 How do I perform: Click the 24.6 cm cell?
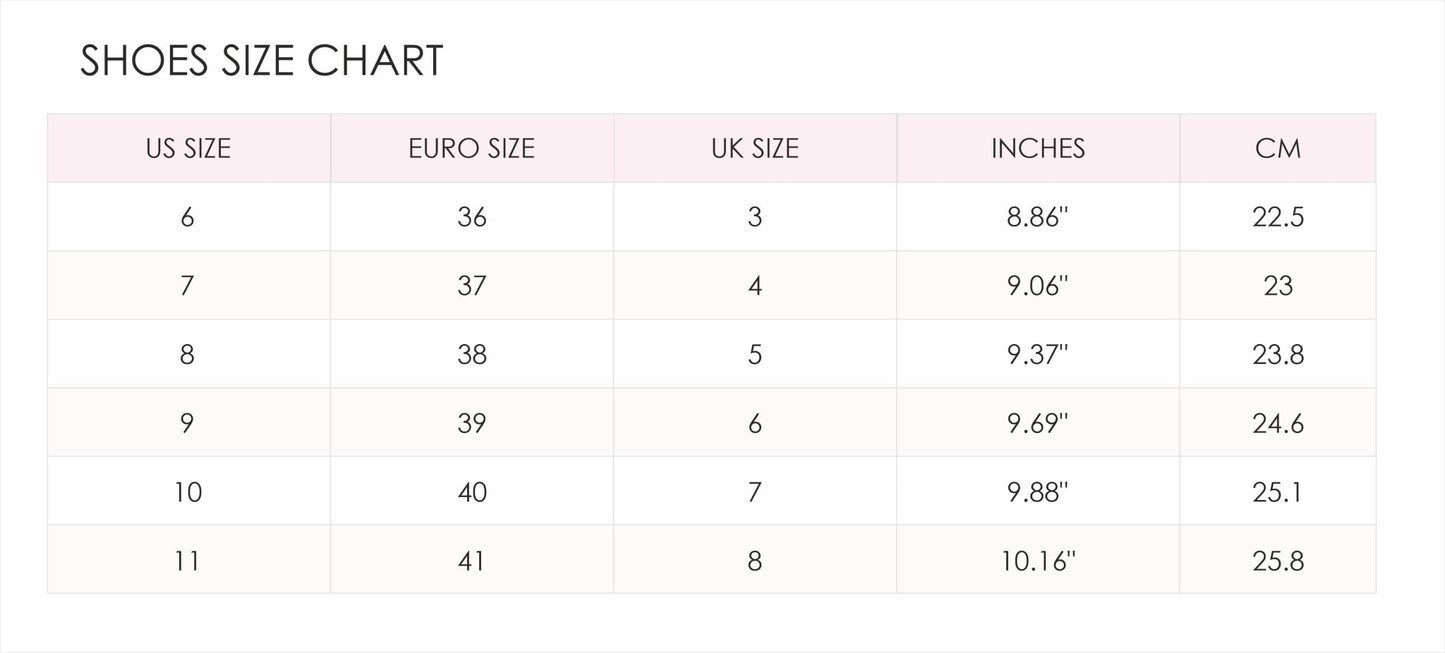(1278, 422)
